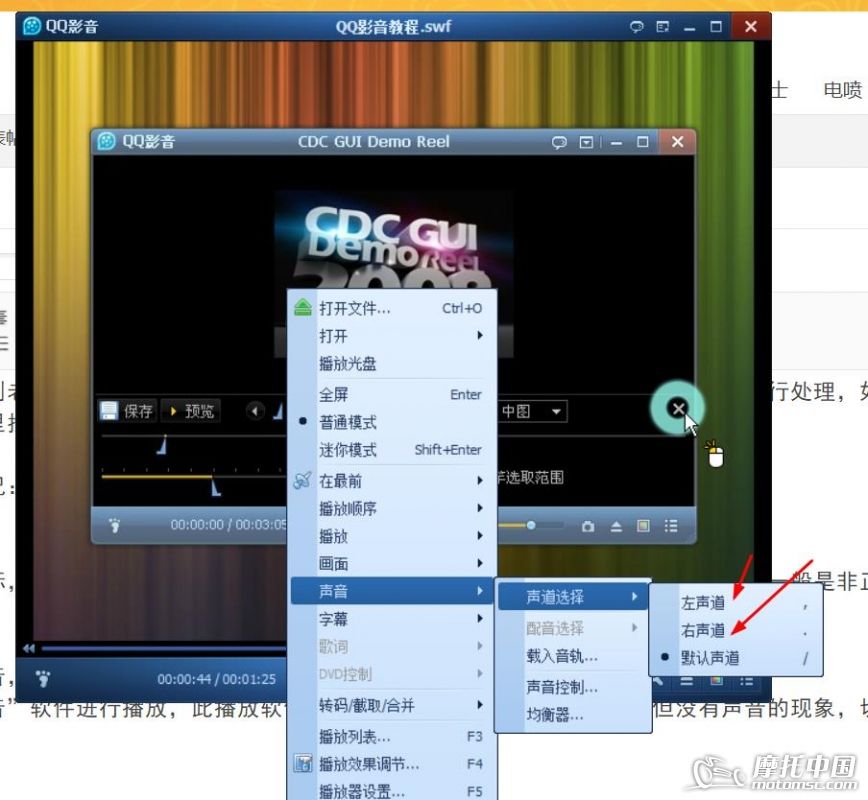This screenshot has height=800, width=868.
Task: Expand the 画面 submenu
Action: coord(392,564)
